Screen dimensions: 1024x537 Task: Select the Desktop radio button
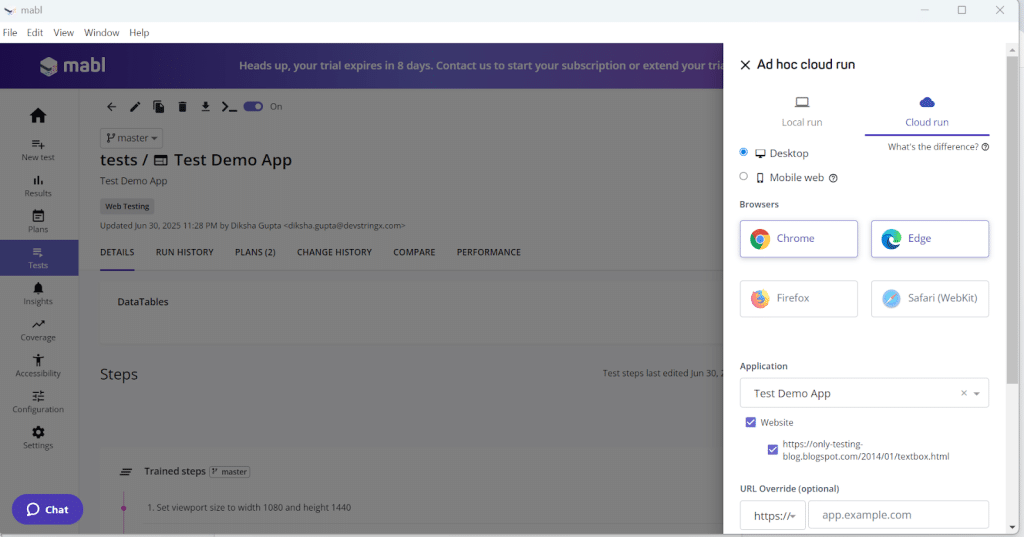743,152
